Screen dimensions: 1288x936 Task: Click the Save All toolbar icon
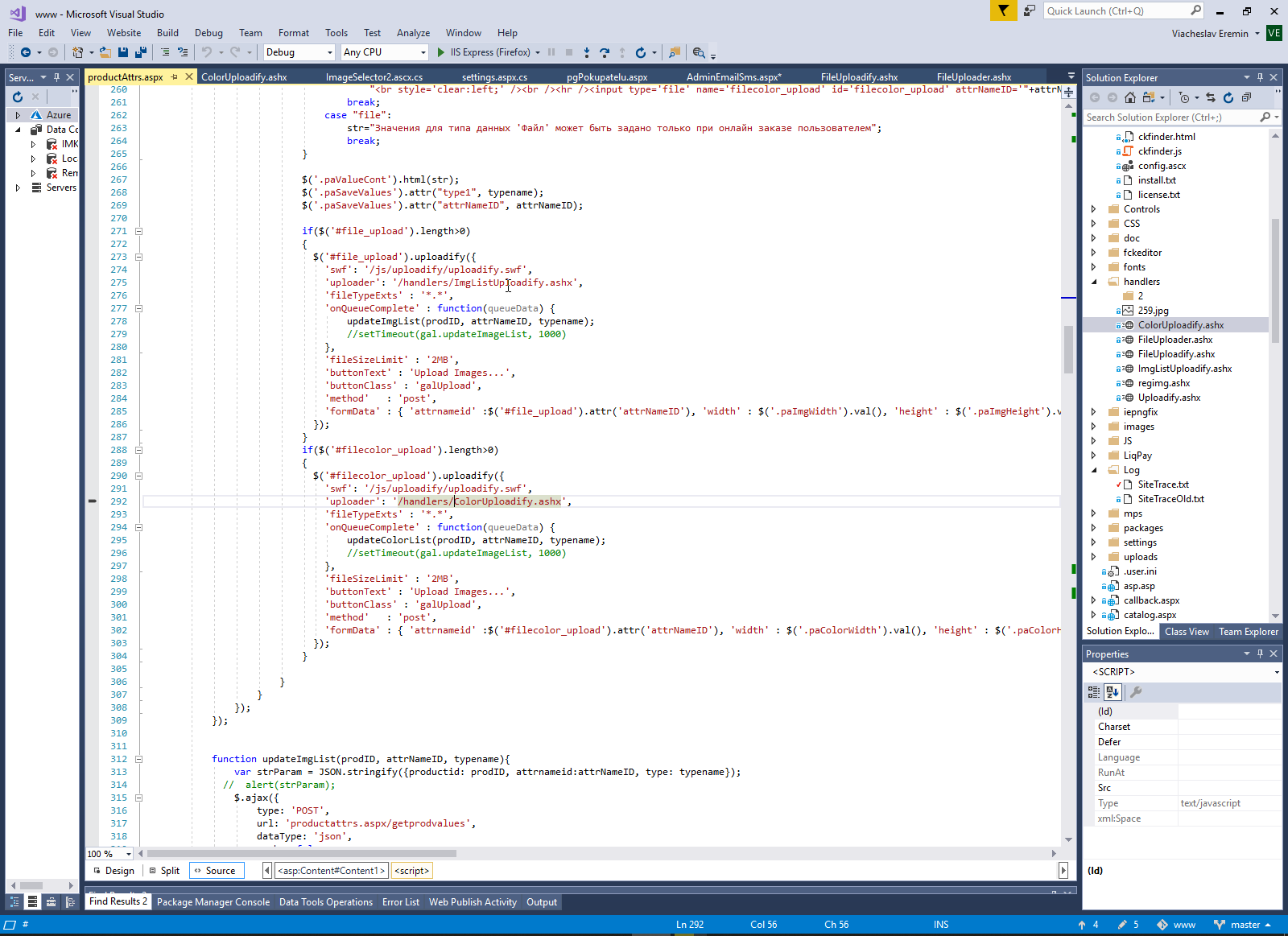point(140,52)
